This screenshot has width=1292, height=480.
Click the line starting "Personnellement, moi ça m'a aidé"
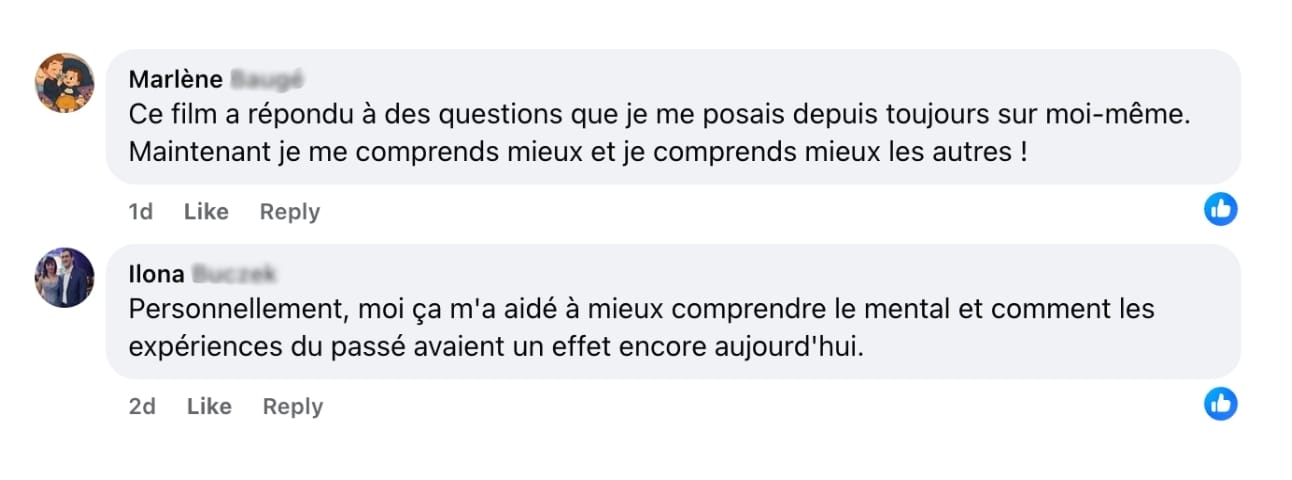pos(641,309)
